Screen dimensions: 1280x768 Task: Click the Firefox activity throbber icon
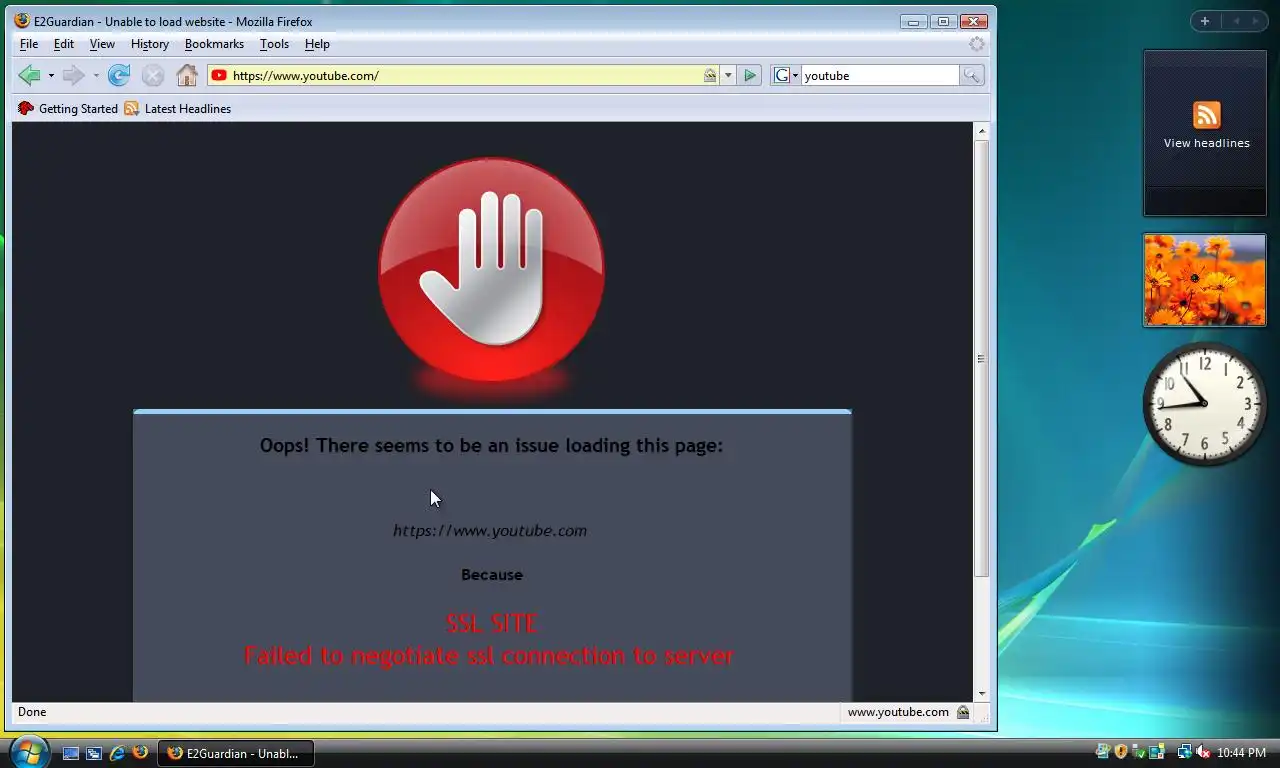(x=977, y=44)
